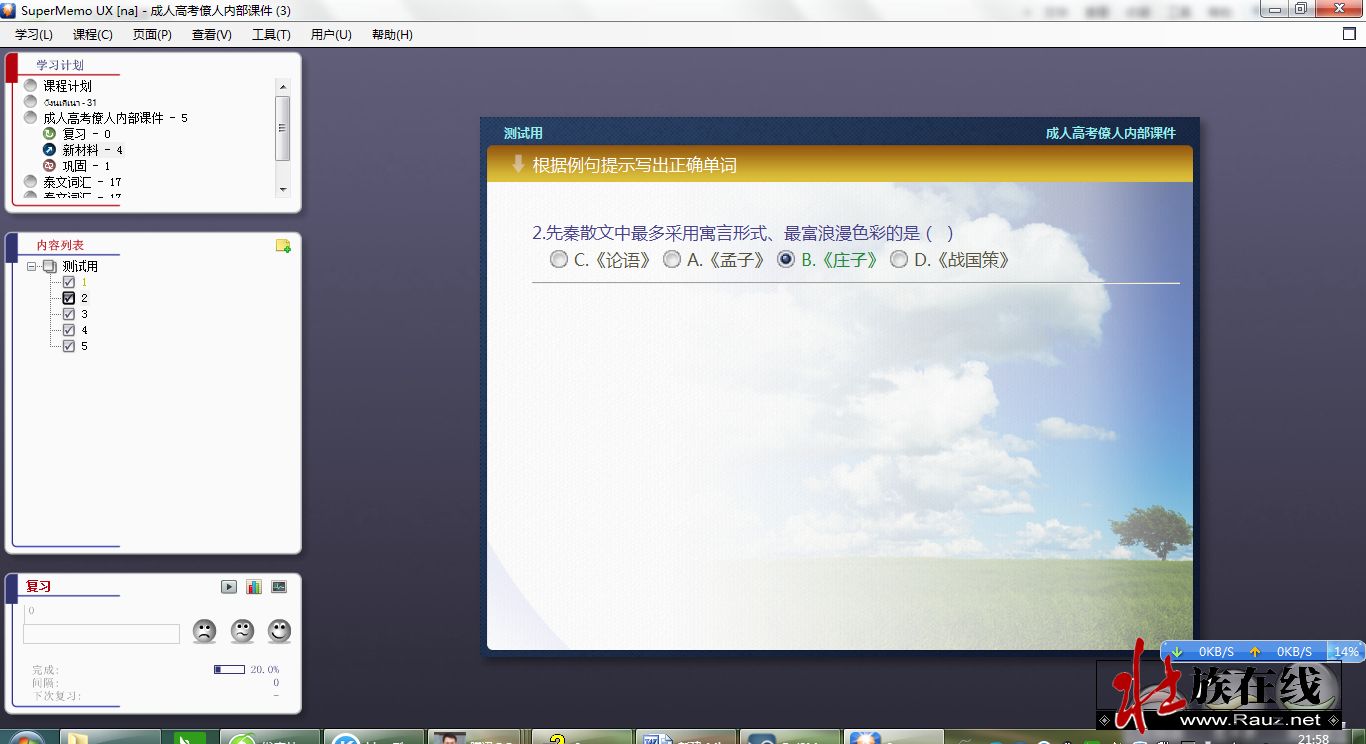
Task: Open the 学习(L) menu
Action: pyautogui.click(x=34, y=35)
